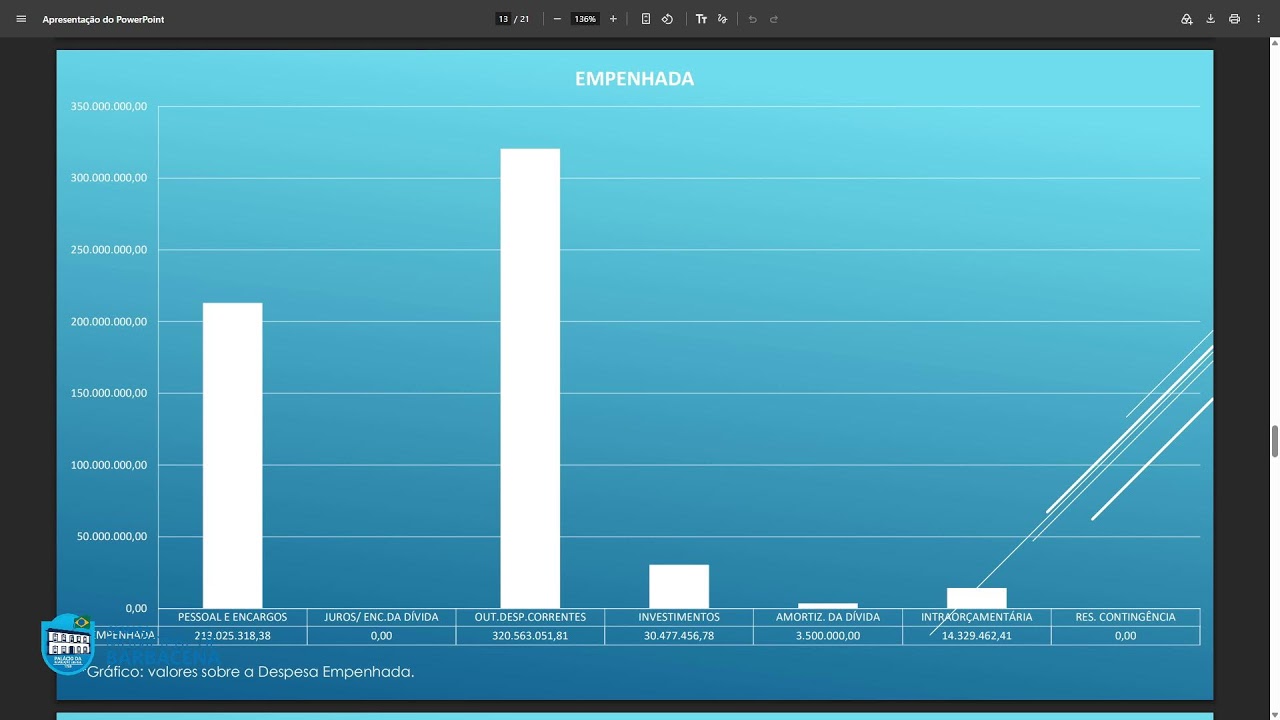Select the draw annotation tool
This screenshot has height=720, width=1280.
pos(722,19)
